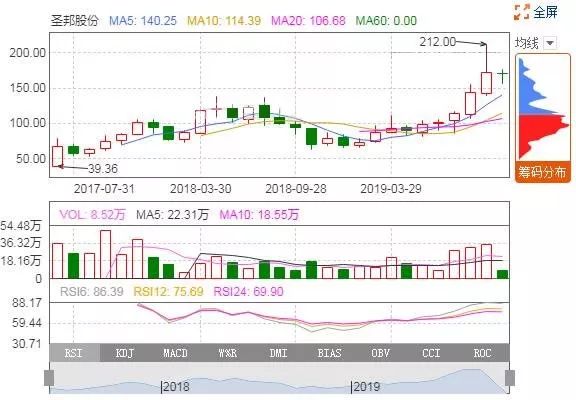
Task: Click the 2018 marker on timeline
Action: (x=176, y=386)
